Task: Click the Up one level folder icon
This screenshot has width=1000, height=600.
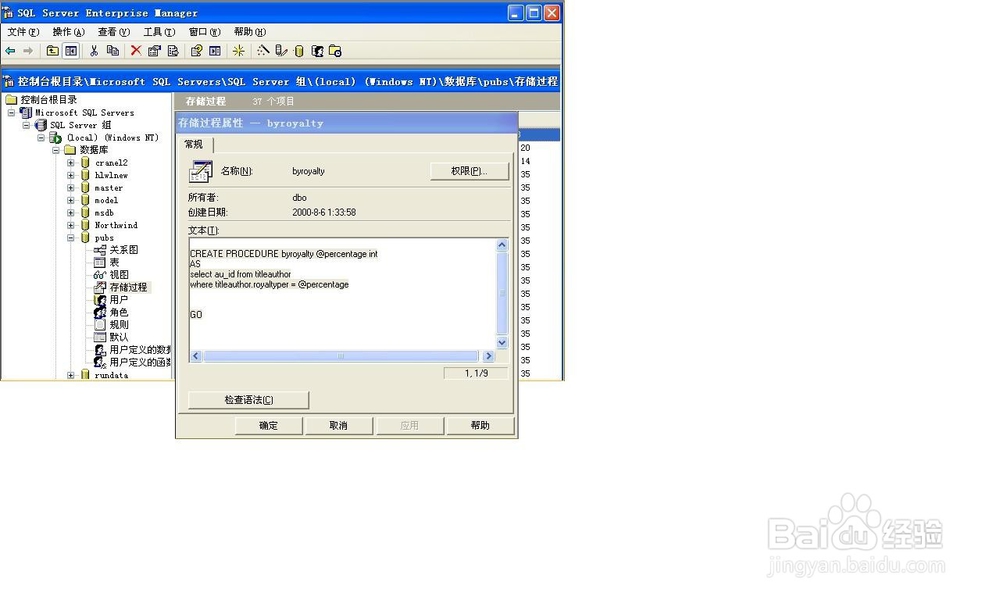Action: [x=53, y=51]
